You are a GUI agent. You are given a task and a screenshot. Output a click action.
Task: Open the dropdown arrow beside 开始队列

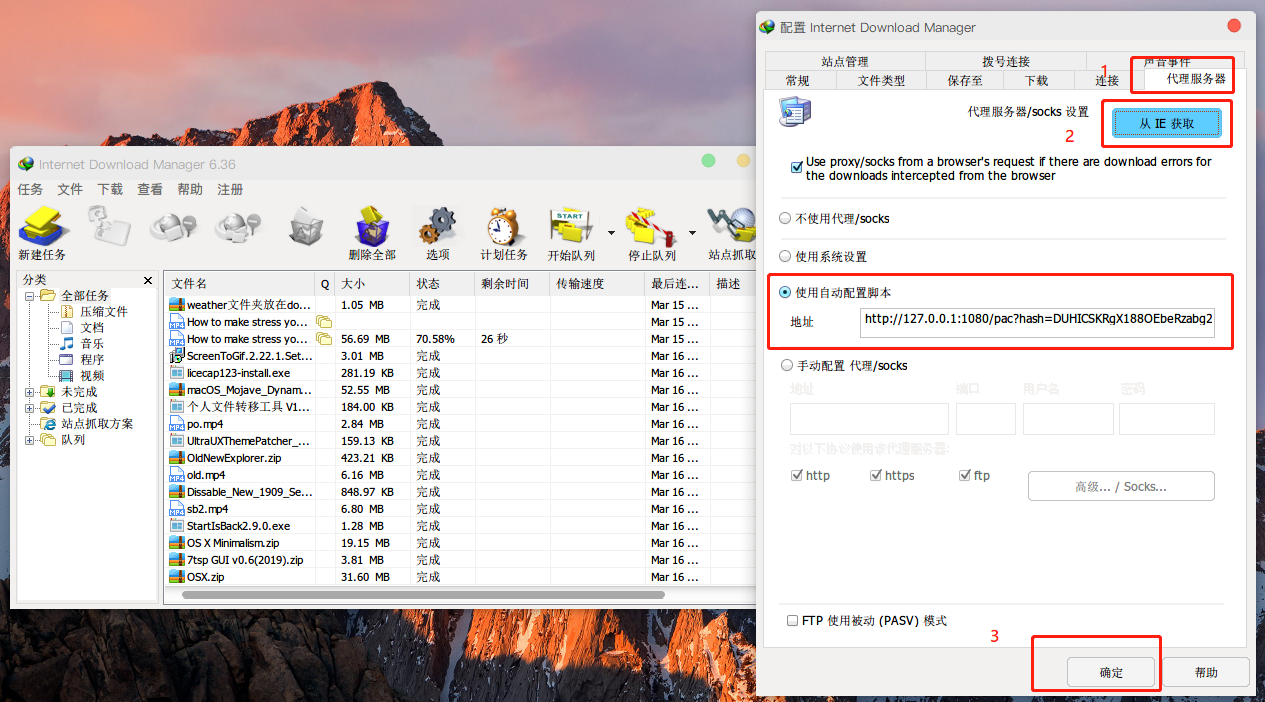(x=609, y=233)
